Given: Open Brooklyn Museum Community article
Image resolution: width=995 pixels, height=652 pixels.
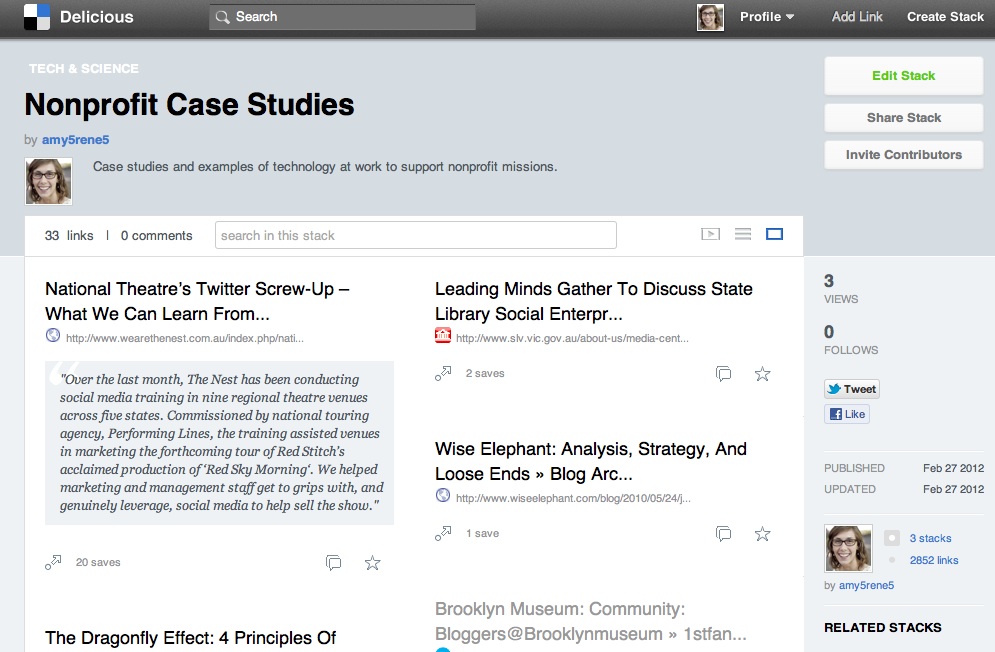Looking at the screenshot, I should point(591,621).
